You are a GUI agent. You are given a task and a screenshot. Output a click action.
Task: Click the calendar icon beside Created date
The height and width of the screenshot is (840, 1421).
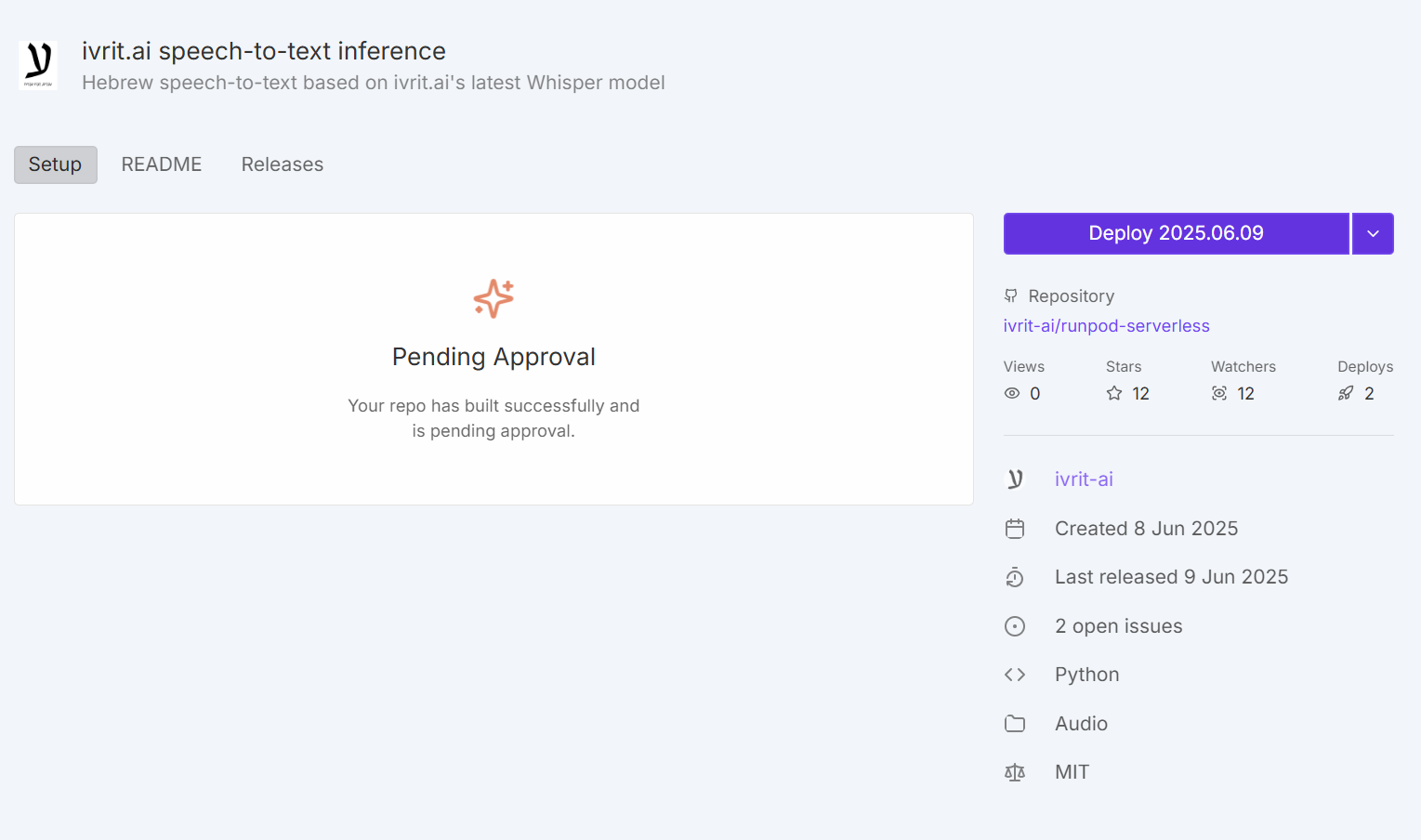tap(1015, 529)
